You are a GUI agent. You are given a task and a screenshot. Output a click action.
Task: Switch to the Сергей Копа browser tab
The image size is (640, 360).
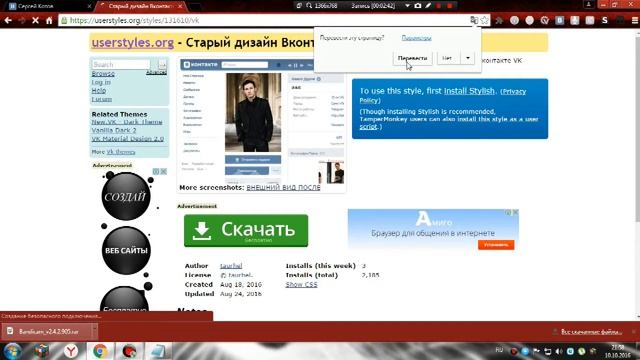(x=48, y=6)
